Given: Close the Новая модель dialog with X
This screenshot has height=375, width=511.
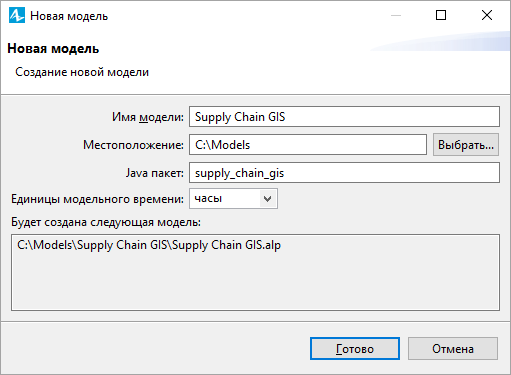Looking at the screenshot, I should (487, 15).
